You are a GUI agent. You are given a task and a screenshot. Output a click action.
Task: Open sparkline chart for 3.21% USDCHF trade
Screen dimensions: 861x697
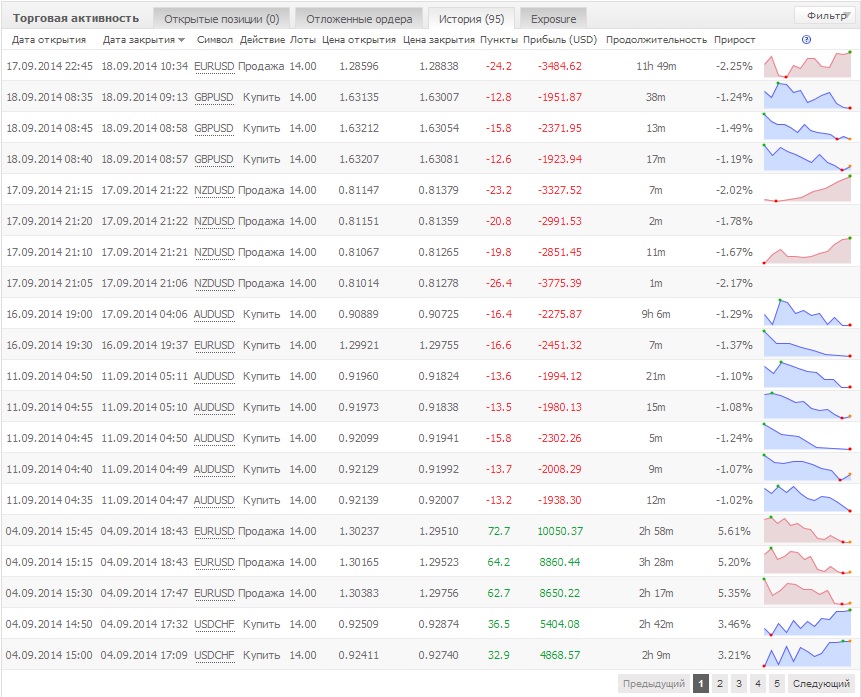click(807, 654)
